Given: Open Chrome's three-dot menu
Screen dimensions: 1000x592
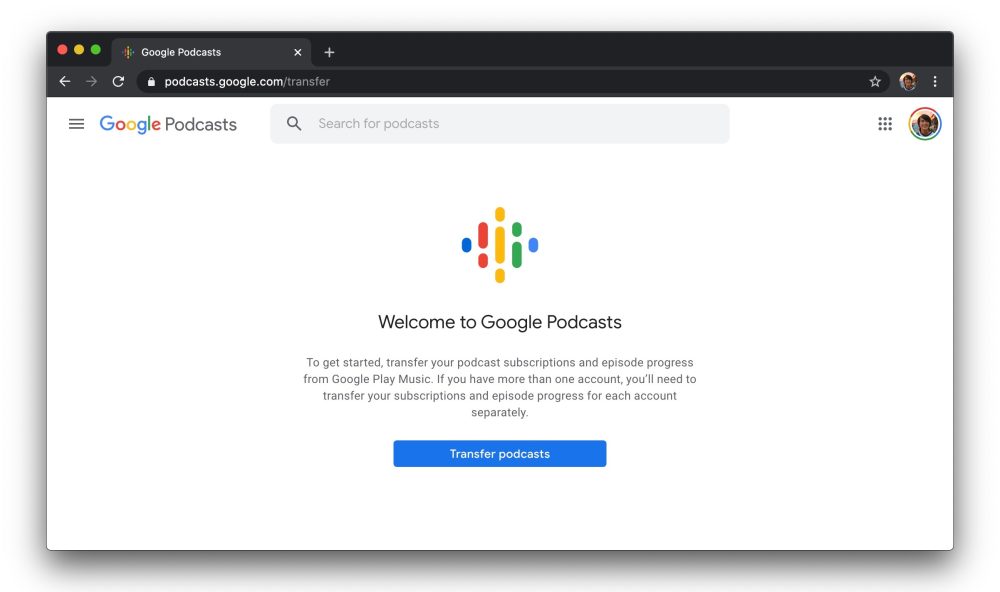Looking at the screenshot, I should click(935, 82).
